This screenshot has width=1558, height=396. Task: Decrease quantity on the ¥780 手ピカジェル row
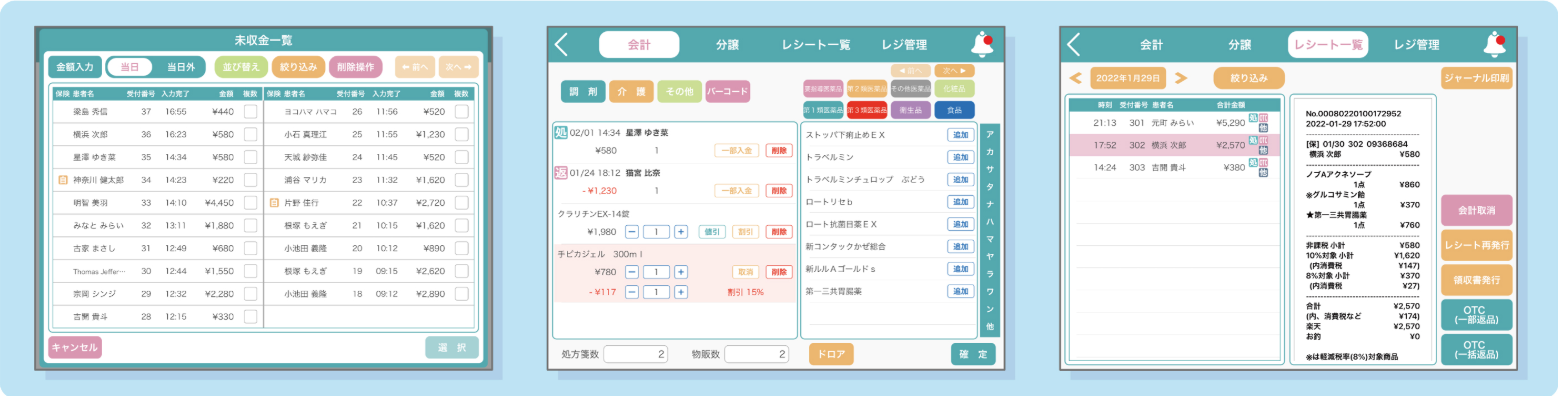click(631, 272)
